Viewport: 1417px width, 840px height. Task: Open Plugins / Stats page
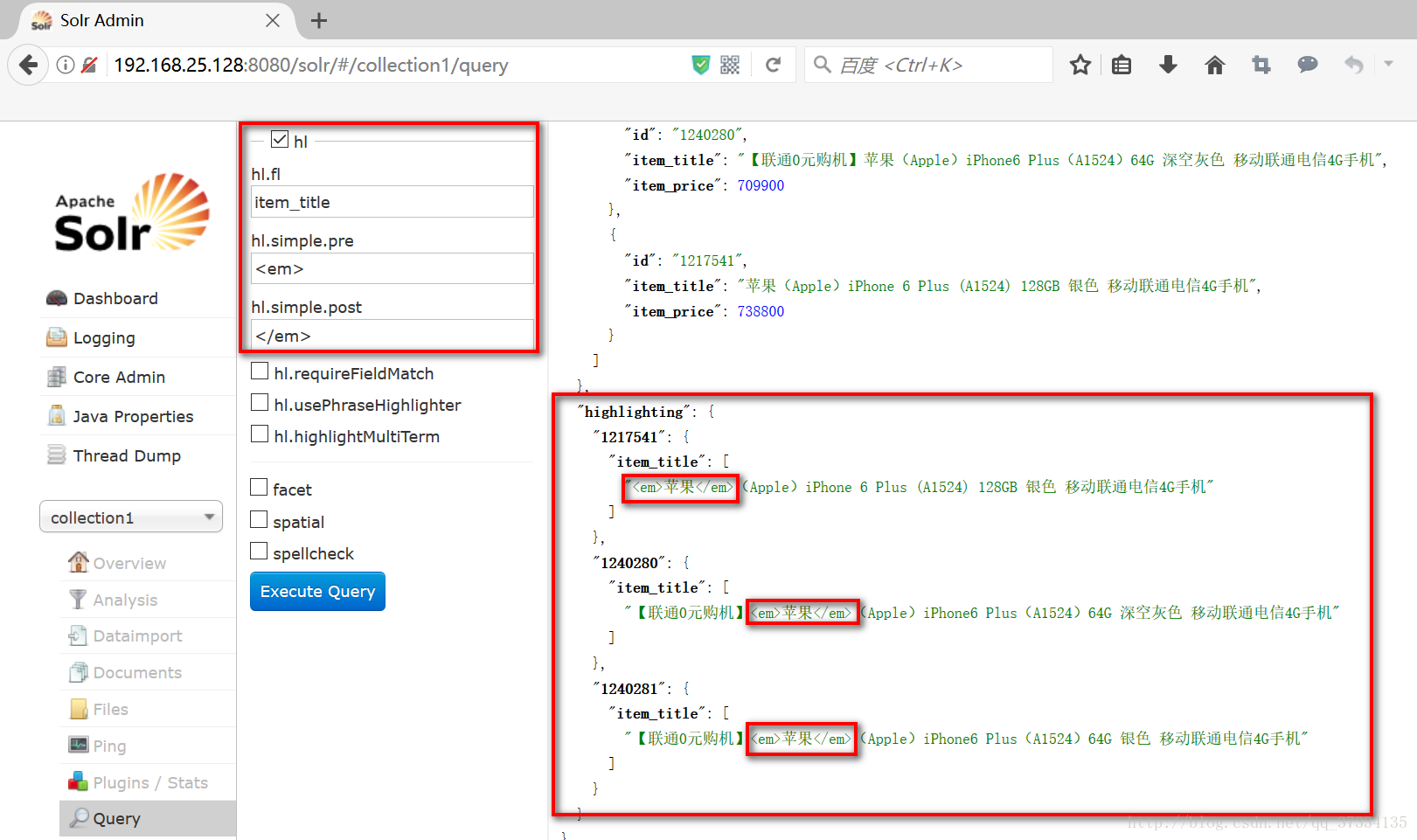pos(150,782)
